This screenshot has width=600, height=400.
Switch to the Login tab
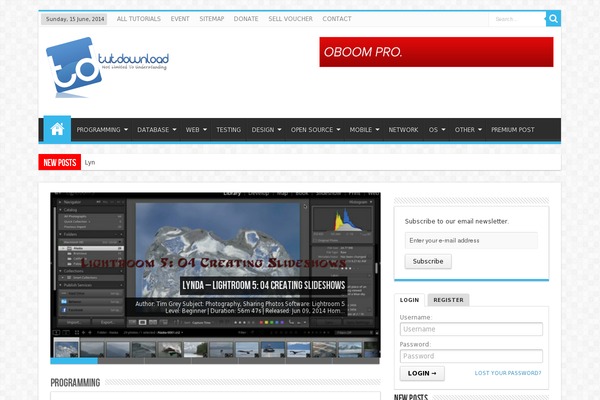pyautogui.click(x=410, y=300)
